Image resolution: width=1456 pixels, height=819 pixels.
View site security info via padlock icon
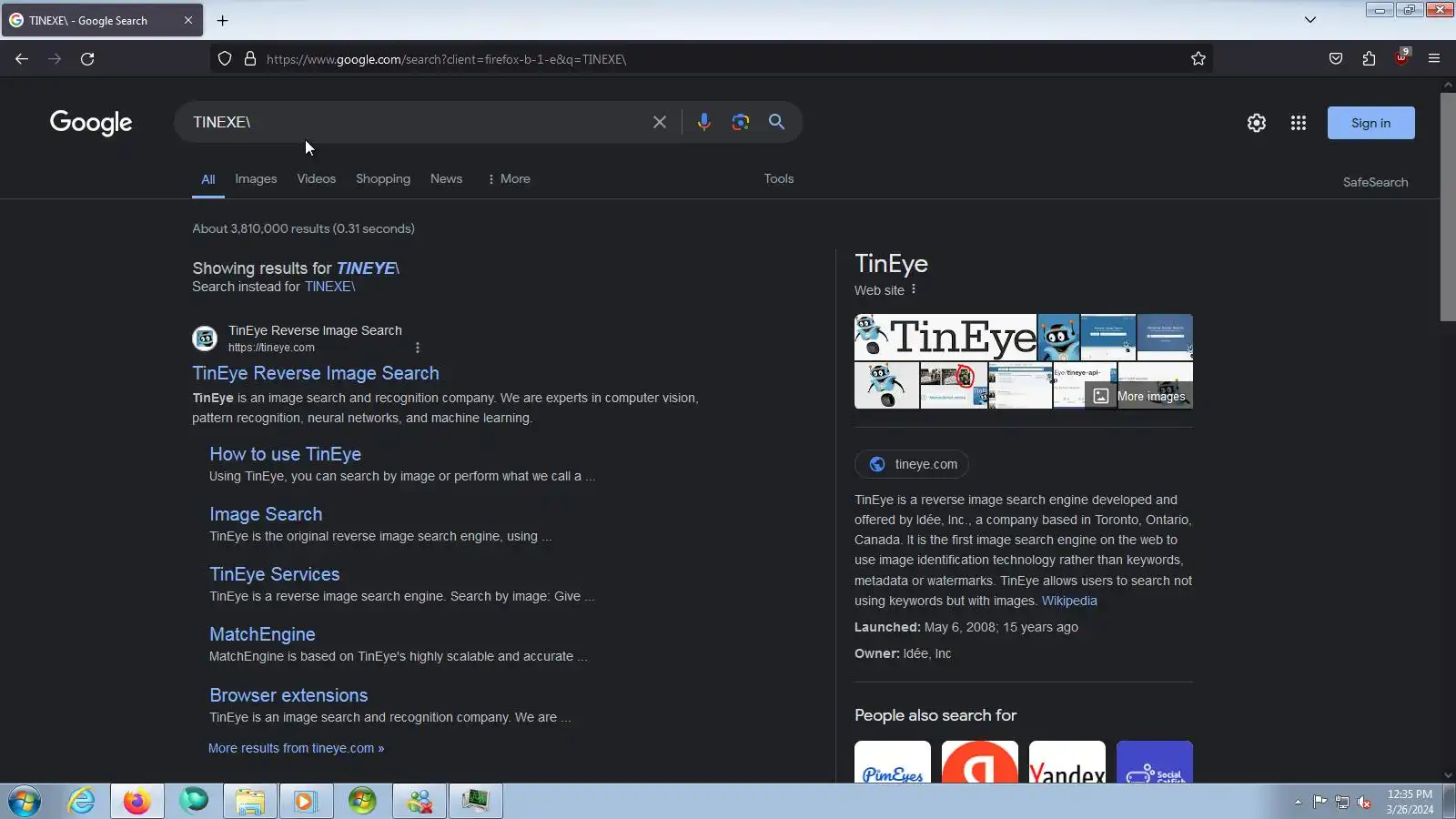click(x=250, y=59)
